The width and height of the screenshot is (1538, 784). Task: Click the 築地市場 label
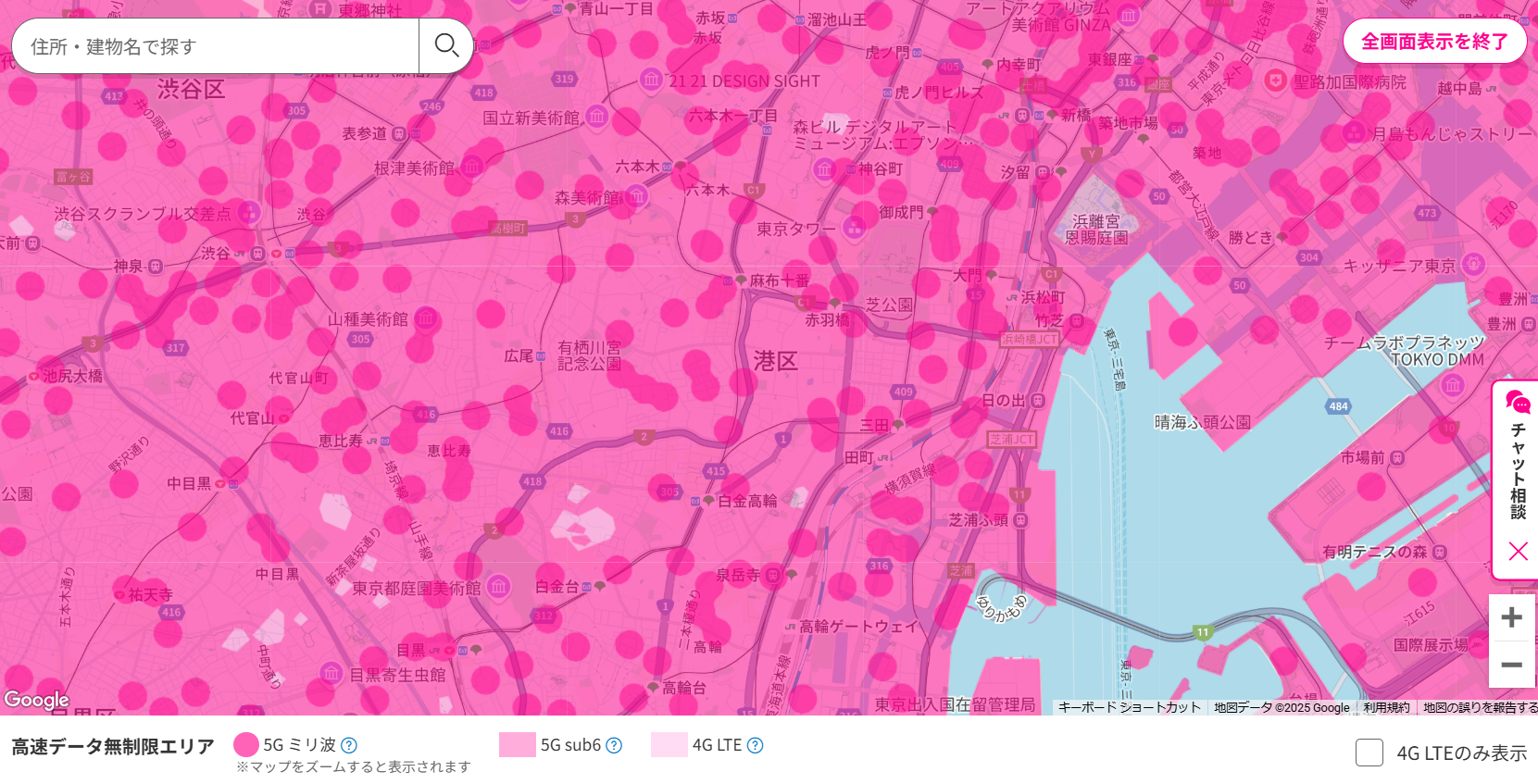click(1128, 123)
